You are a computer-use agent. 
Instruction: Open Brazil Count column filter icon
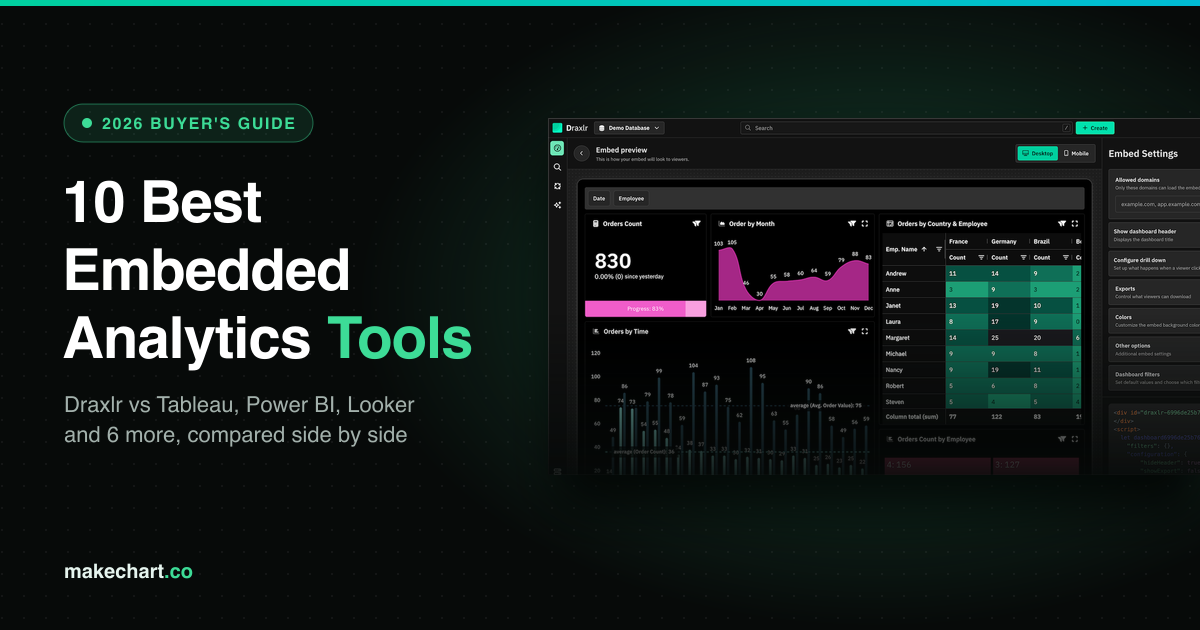[1066, 257]
